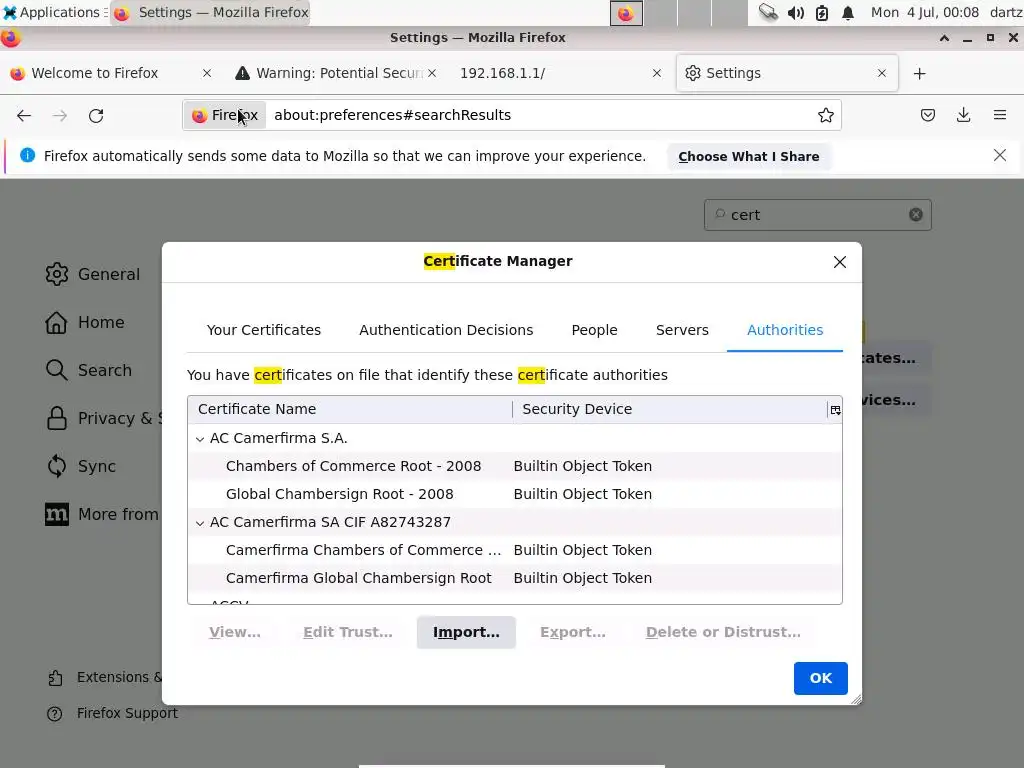The image size is (1024, 768).
Task: Open the Sync settings category
Action: click(x=81, y=466)
